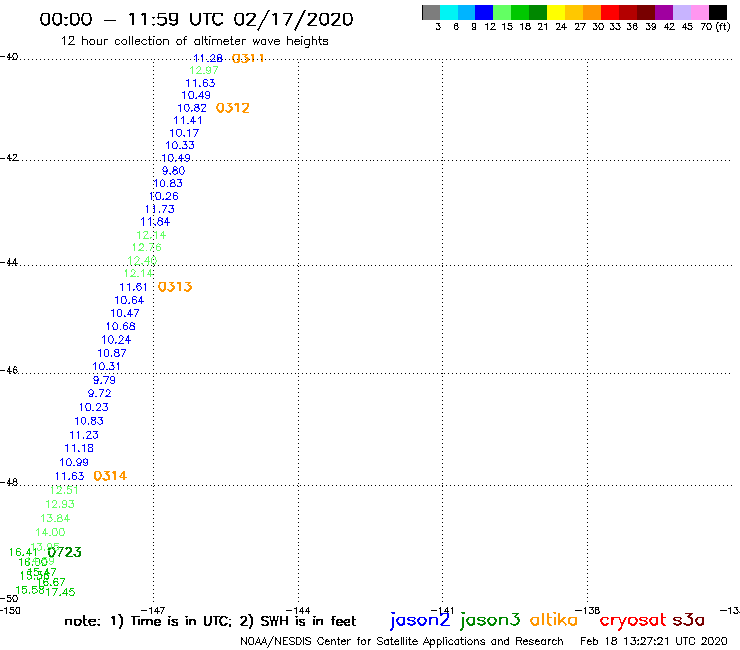
Task: Click the red cryosat satellite label
Action: pyautogui.click(x=633, y=621)
